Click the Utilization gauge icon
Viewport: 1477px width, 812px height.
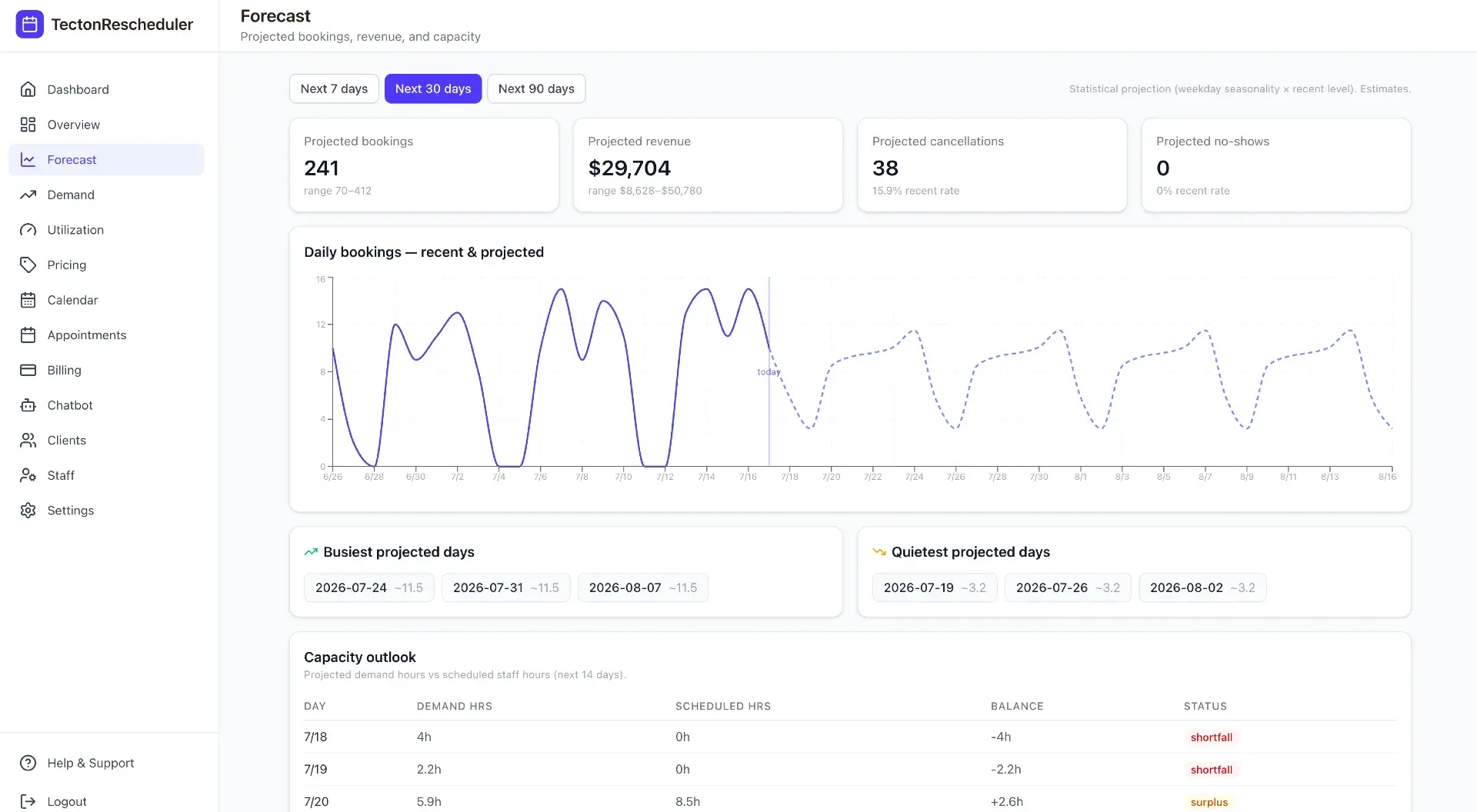28,230
